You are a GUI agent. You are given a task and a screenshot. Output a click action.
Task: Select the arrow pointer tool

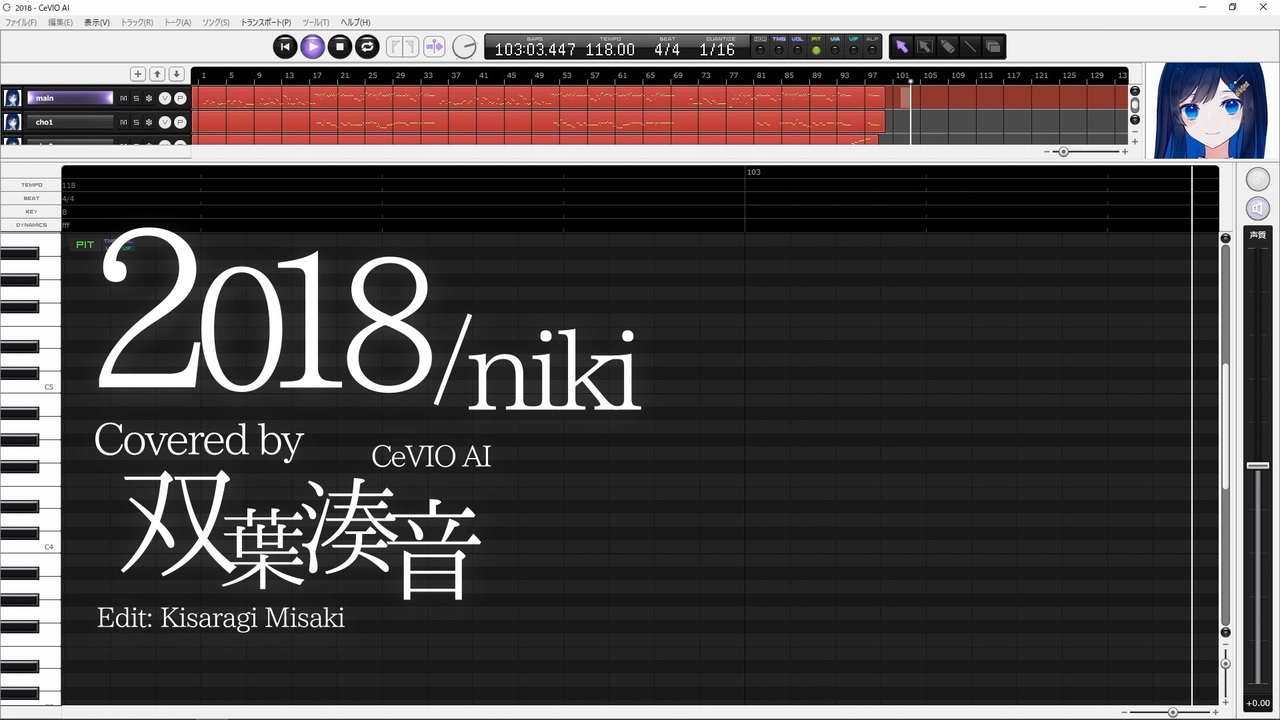click(902, 46)
